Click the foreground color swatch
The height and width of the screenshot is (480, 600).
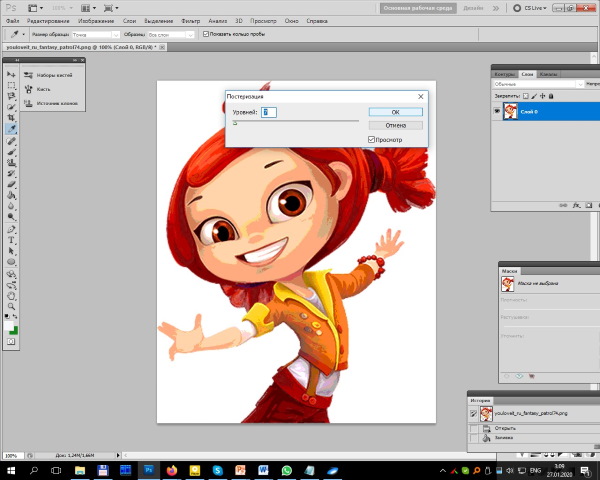pyautogui.click(x=8, y=326)
